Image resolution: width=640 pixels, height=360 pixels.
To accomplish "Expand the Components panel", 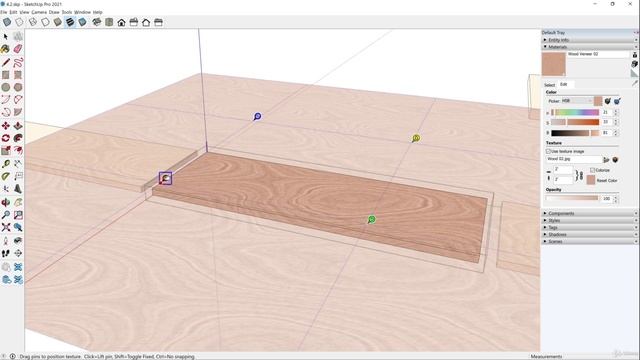I will coord(590,213).
